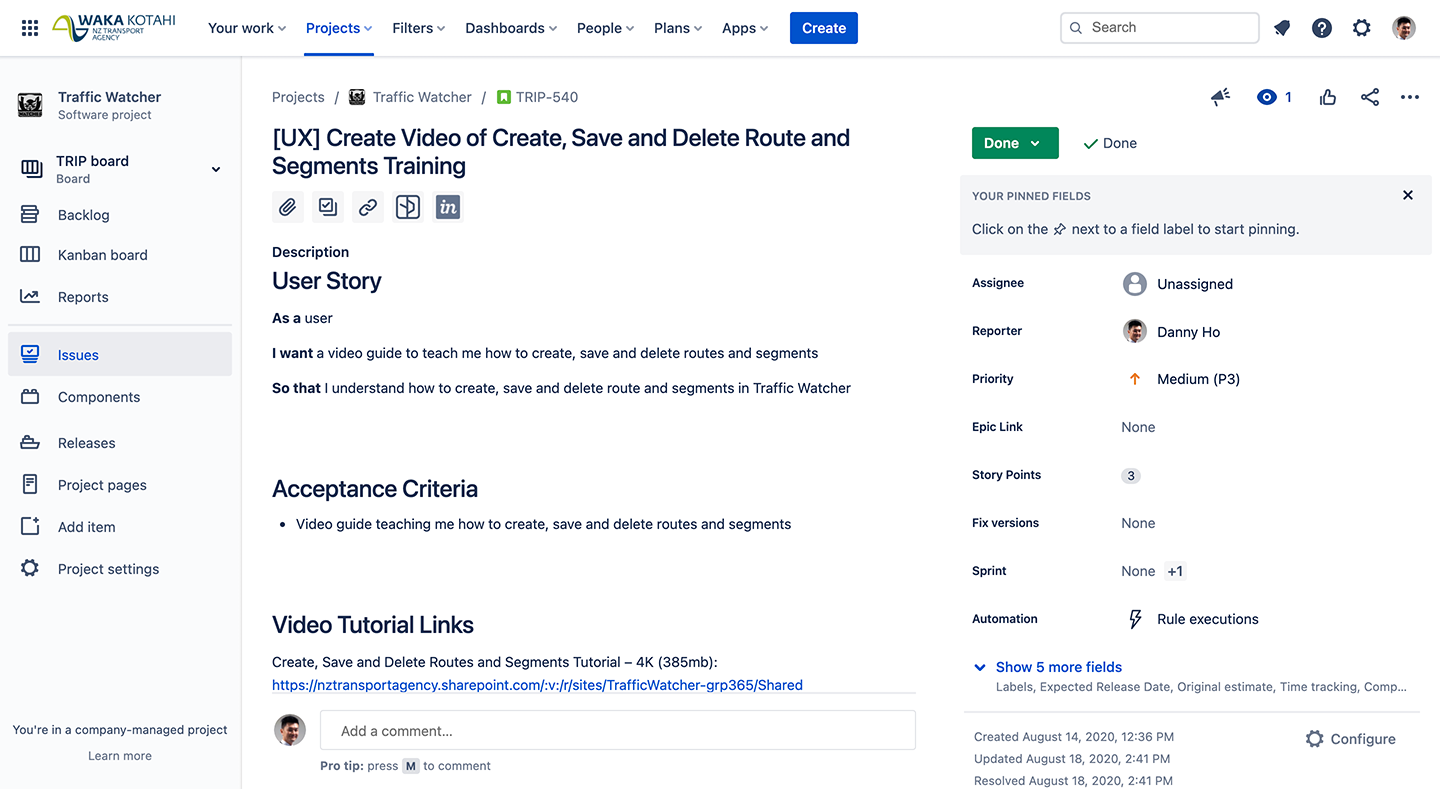Click the issue title heading

(561, 152)
